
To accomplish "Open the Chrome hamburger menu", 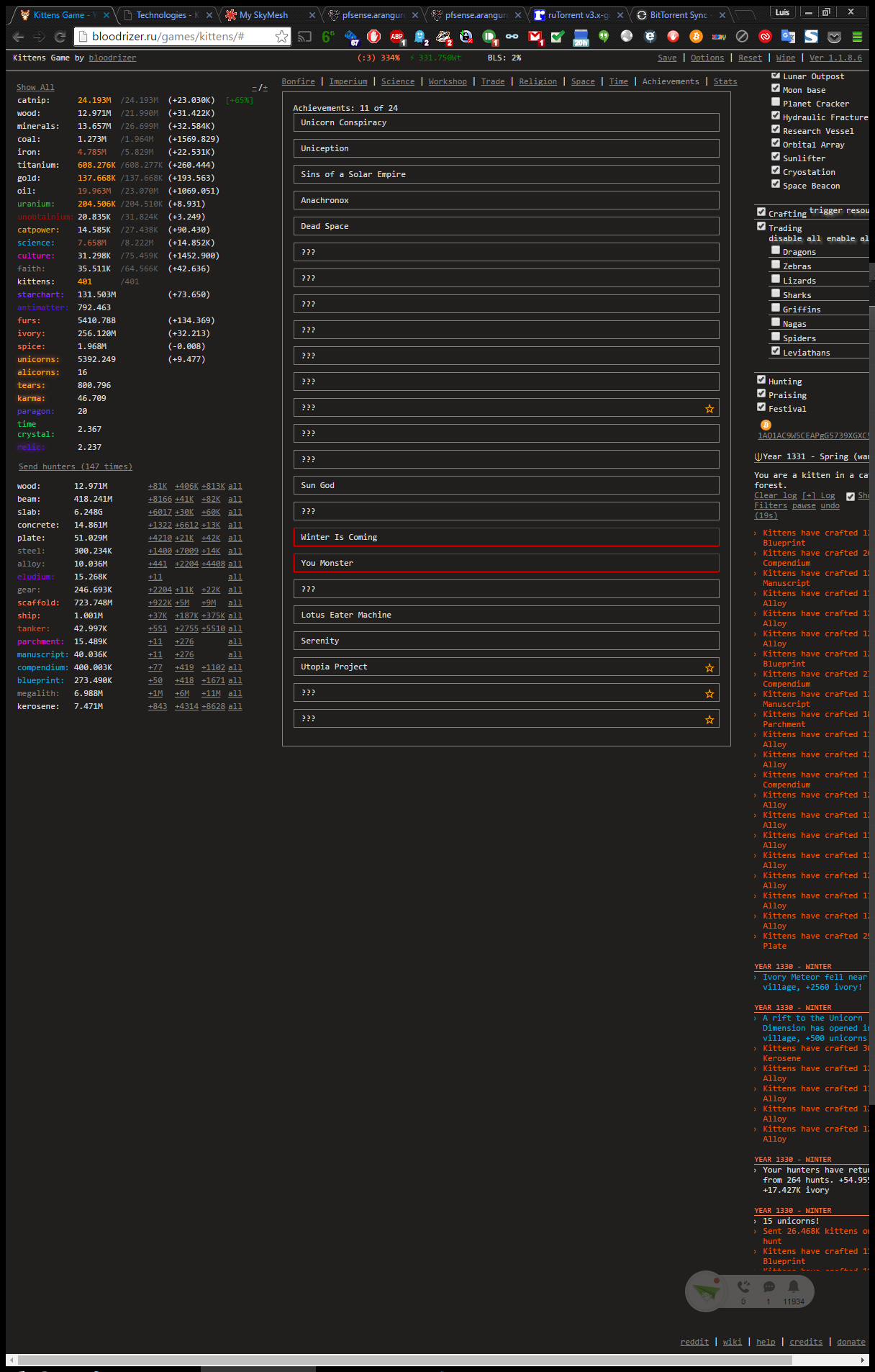I will [x=857, y=37].
